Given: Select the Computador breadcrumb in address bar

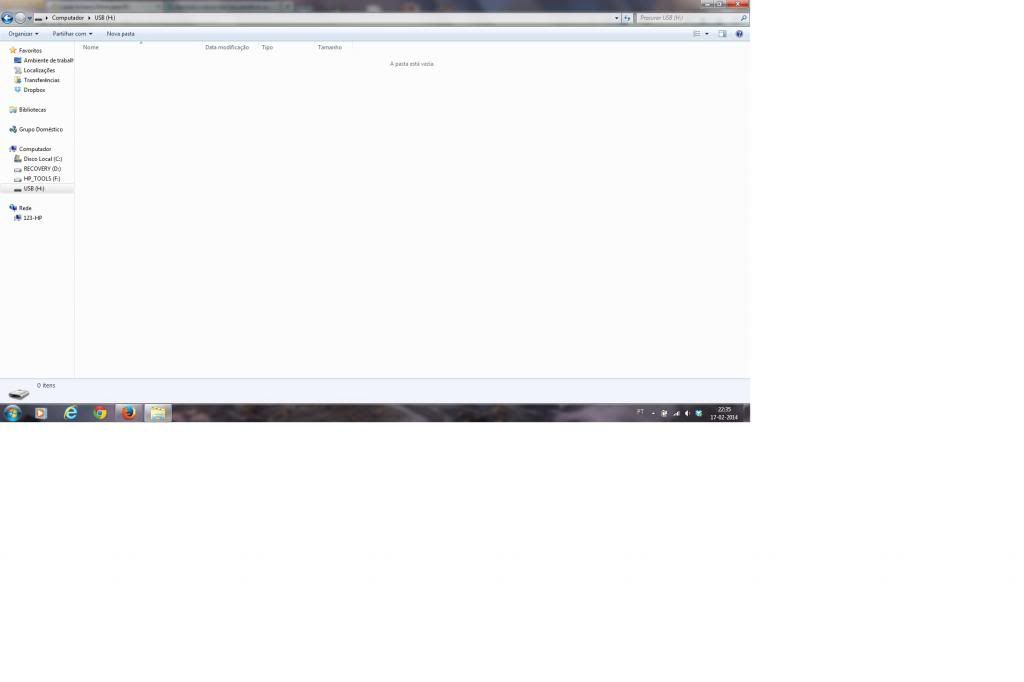Looking at the screenshot, I should tap(68, 18).
